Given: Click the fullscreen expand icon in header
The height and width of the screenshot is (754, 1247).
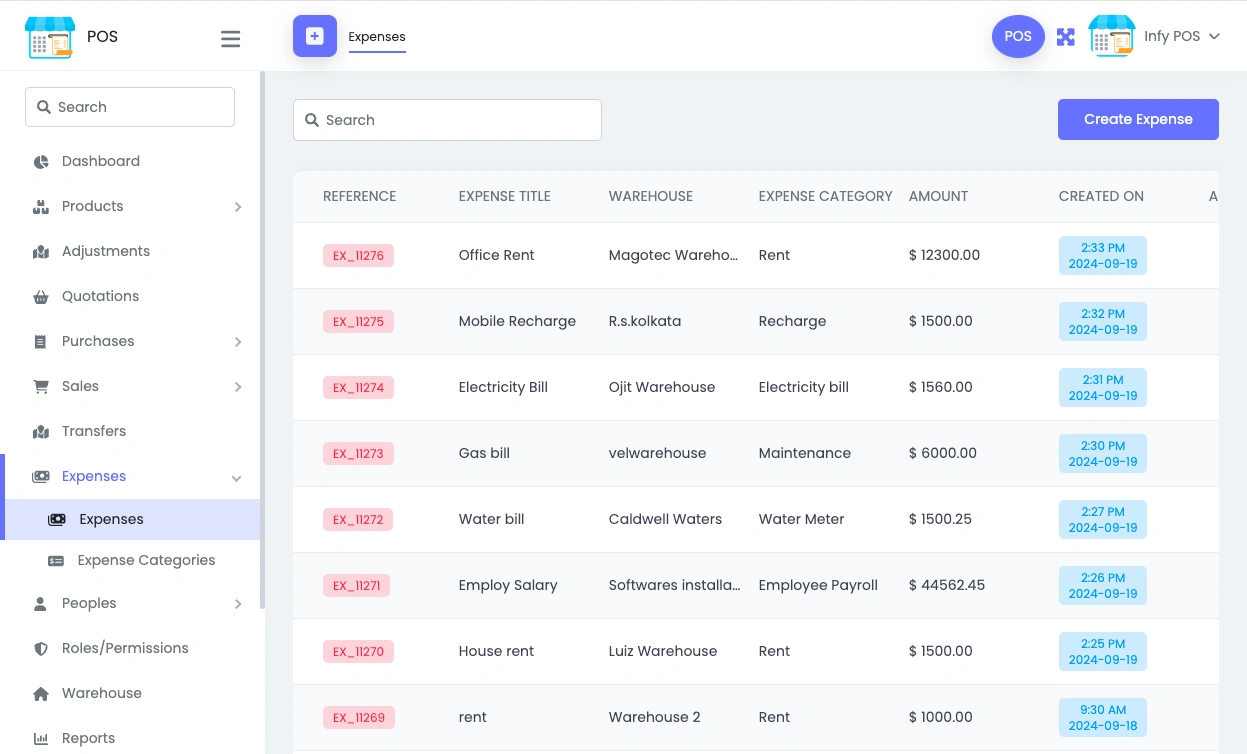Looking at the screenshot, I should (1066, 37).
